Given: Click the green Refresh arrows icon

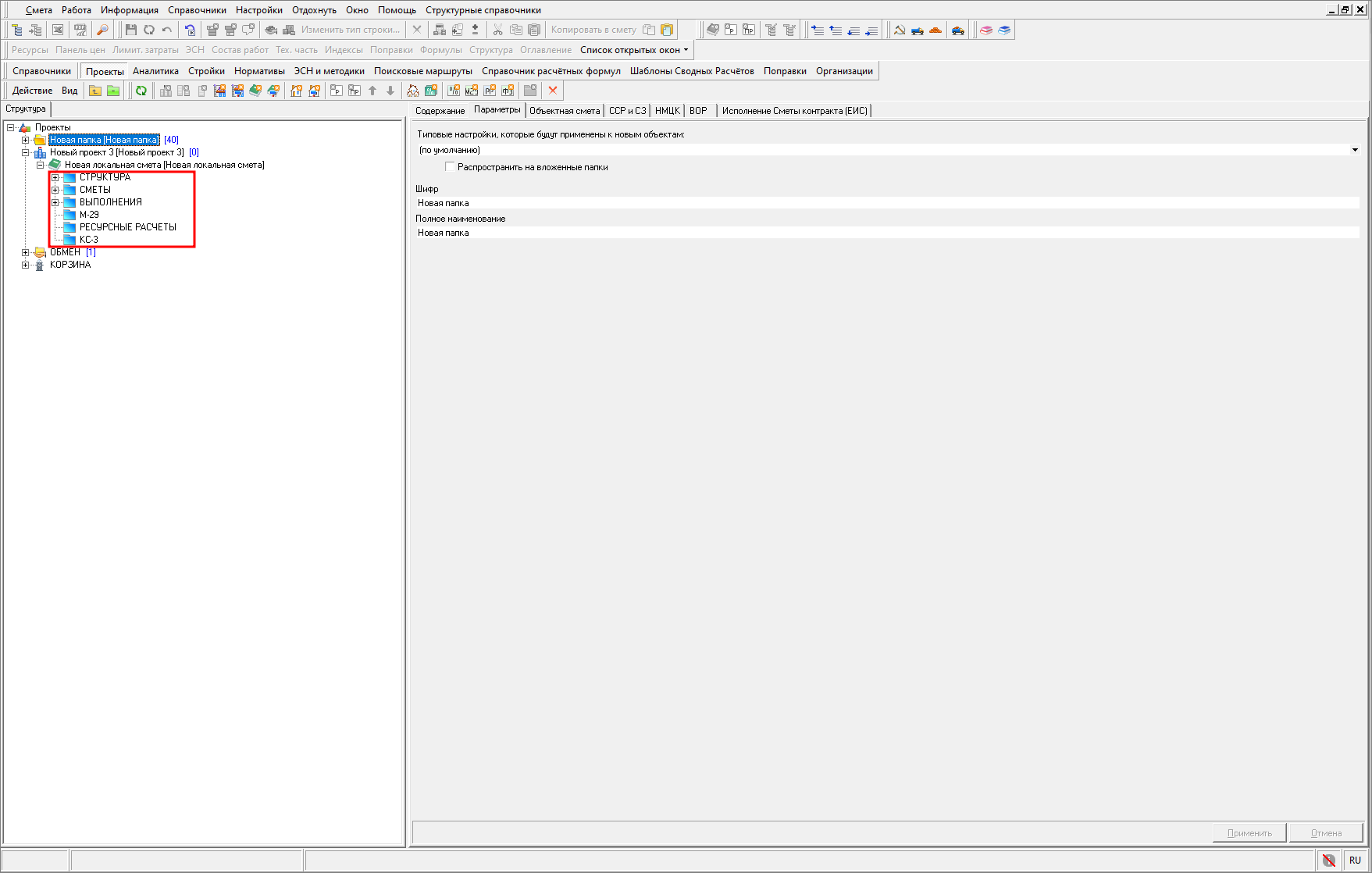Looking at the screenshot, I should tap(141, 91).
